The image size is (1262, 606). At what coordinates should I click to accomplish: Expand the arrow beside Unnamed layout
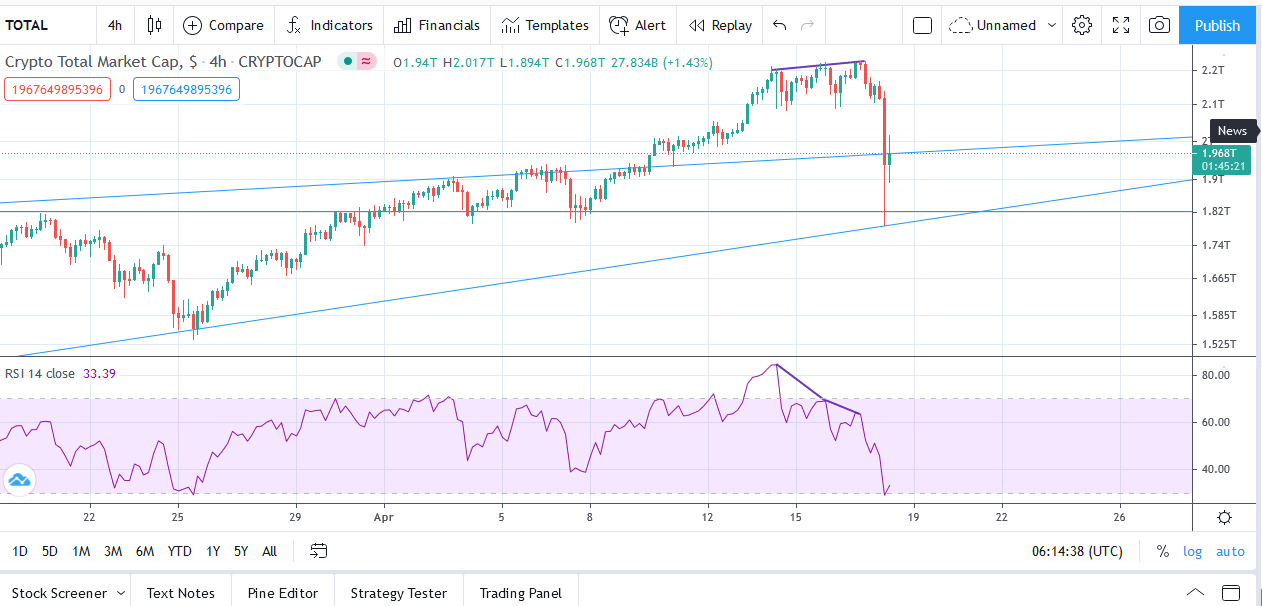point(1051,25)
